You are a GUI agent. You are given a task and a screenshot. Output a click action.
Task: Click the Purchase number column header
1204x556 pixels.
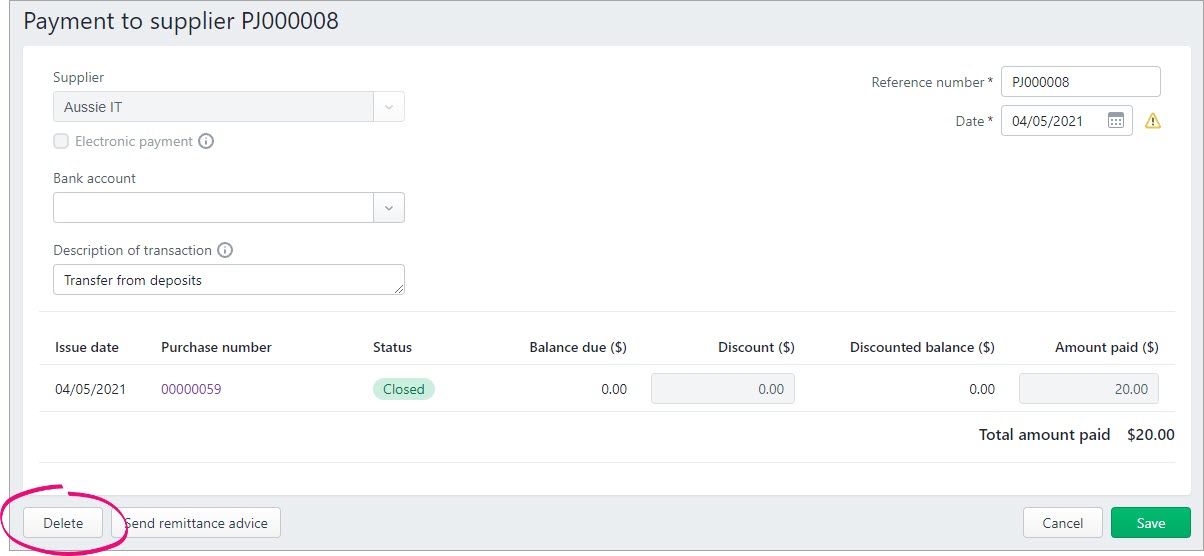[x=216, y=347]
